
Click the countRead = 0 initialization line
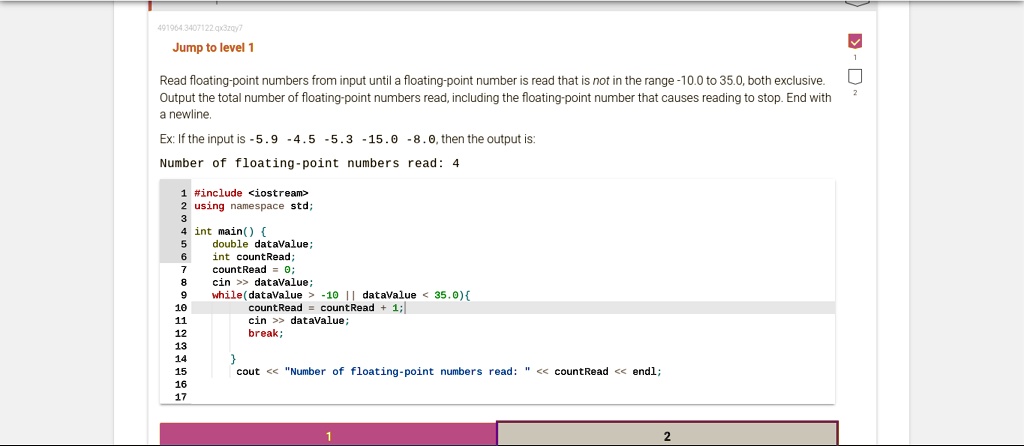pos(254,269)
